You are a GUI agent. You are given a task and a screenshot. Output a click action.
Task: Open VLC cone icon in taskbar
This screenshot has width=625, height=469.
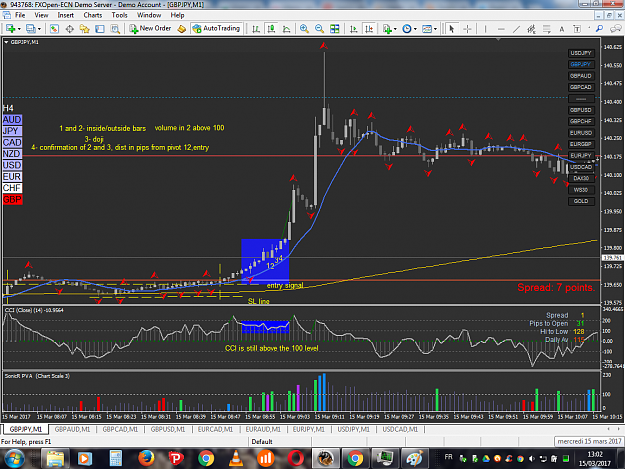click(x=236, y=459)
